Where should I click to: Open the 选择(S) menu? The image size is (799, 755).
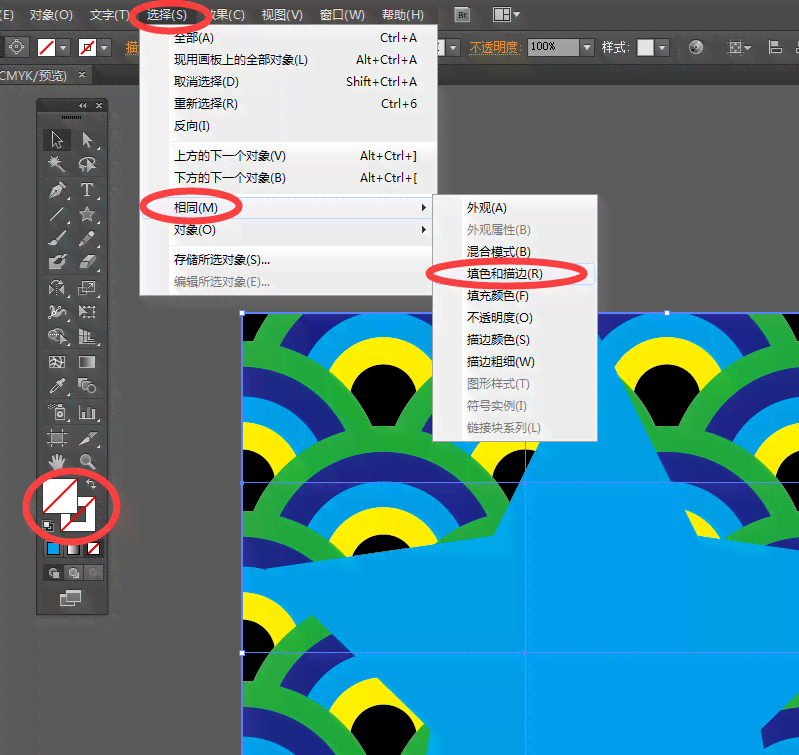click(x=167, y=15)
